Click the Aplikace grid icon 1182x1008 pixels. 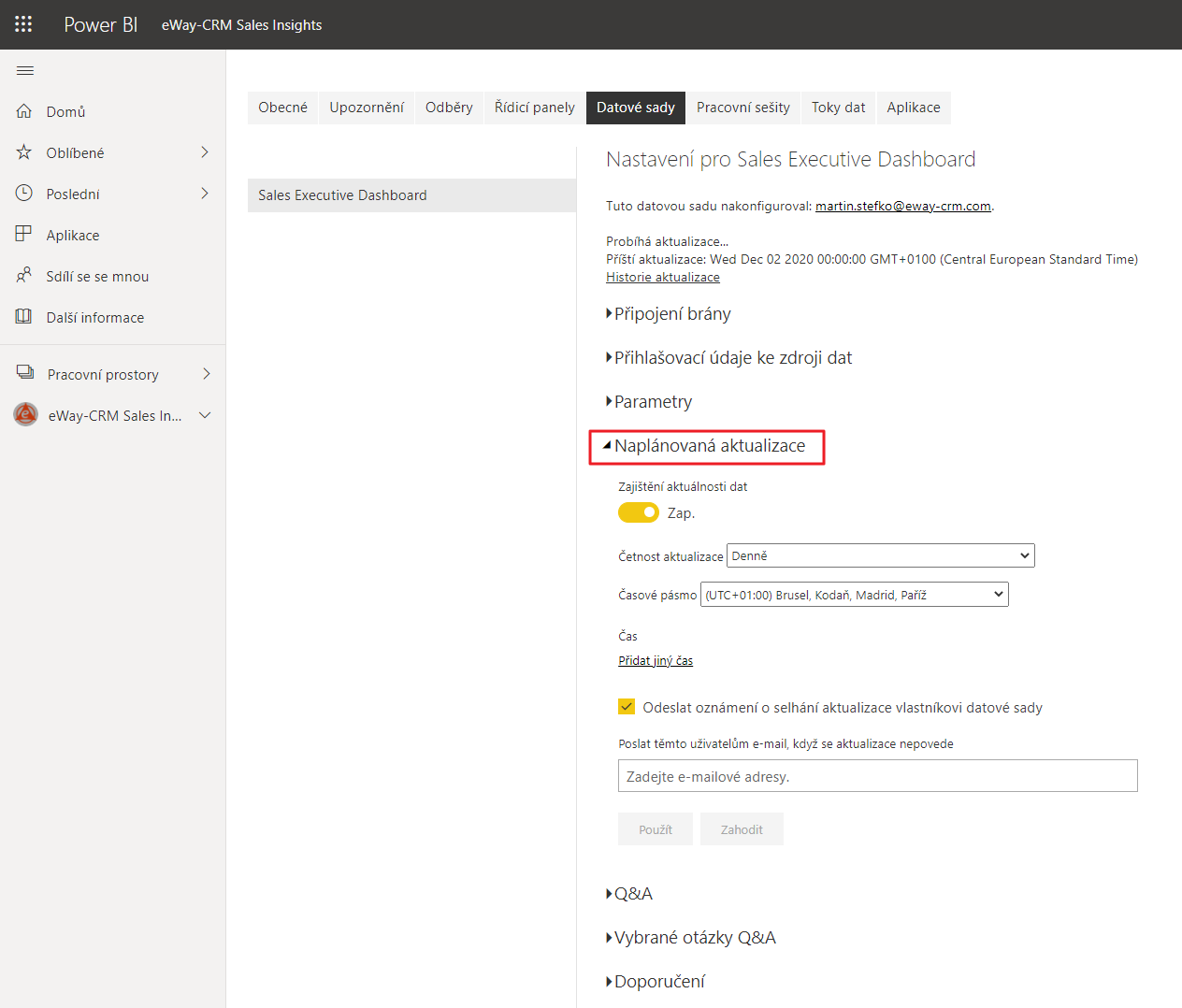pyautogui.click(x=24, y=234)
